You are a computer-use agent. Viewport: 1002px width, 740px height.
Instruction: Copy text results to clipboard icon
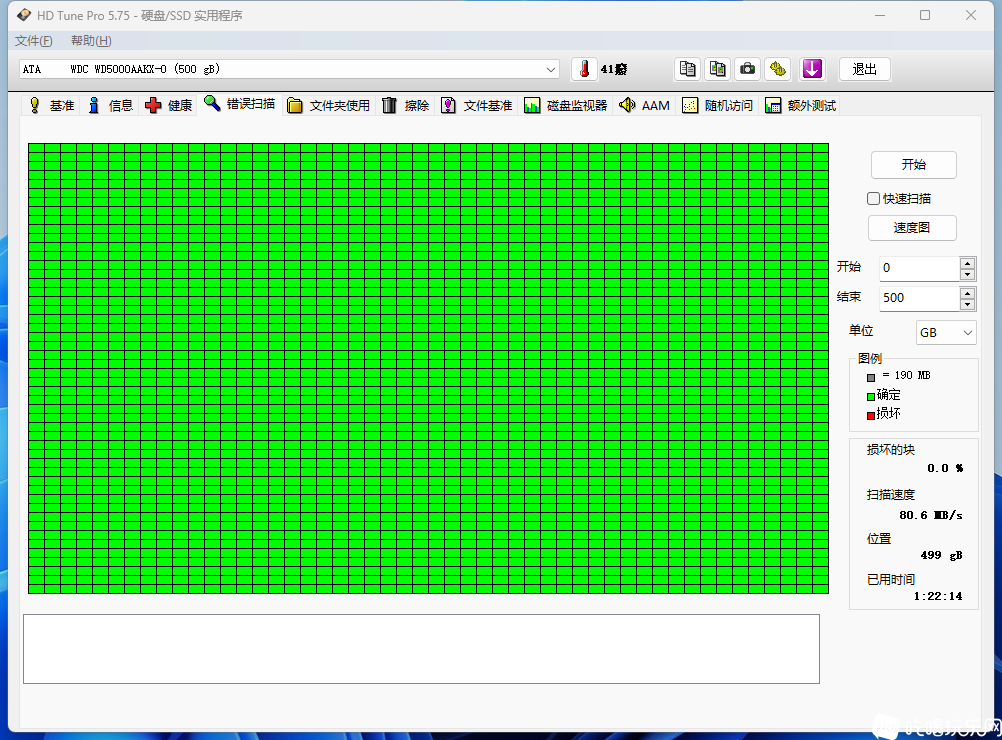tap(688, 69)
